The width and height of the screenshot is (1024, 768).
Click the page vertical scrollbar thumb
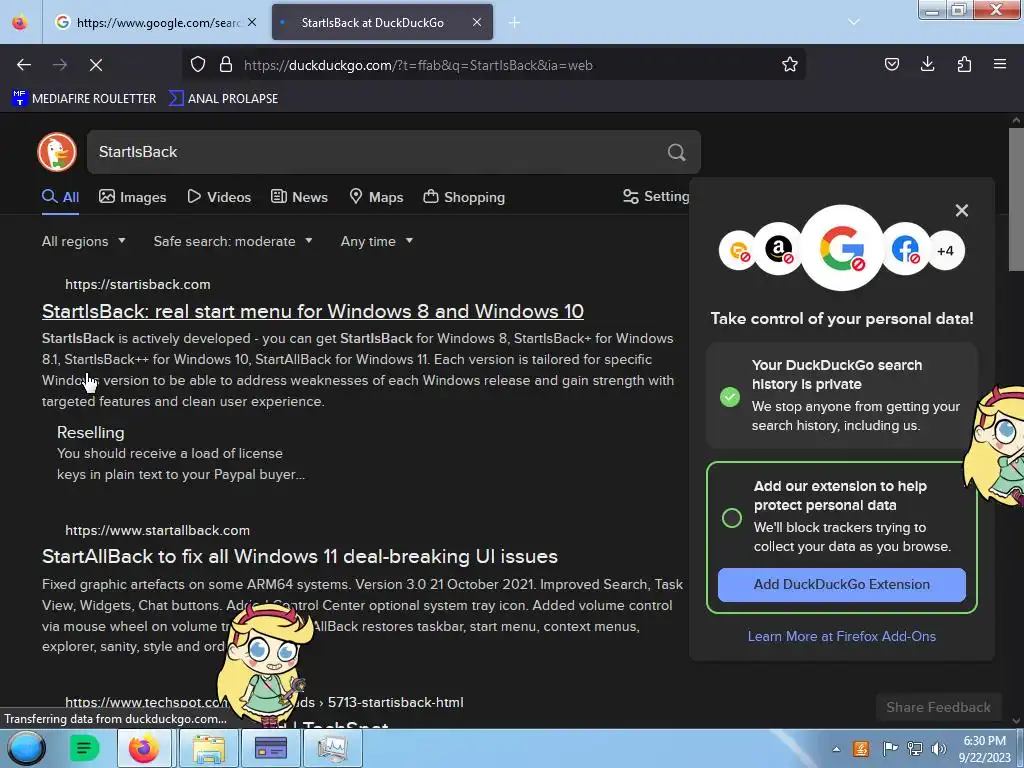pos(1016,199)
